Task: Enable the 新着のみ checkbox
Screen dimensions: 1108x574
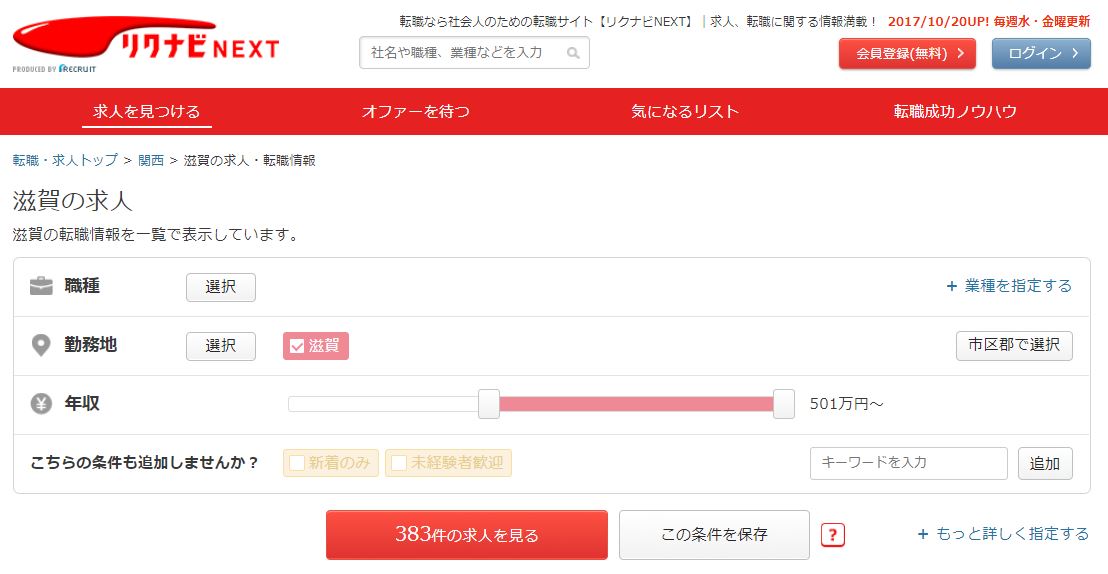Action: pos(297,463)
